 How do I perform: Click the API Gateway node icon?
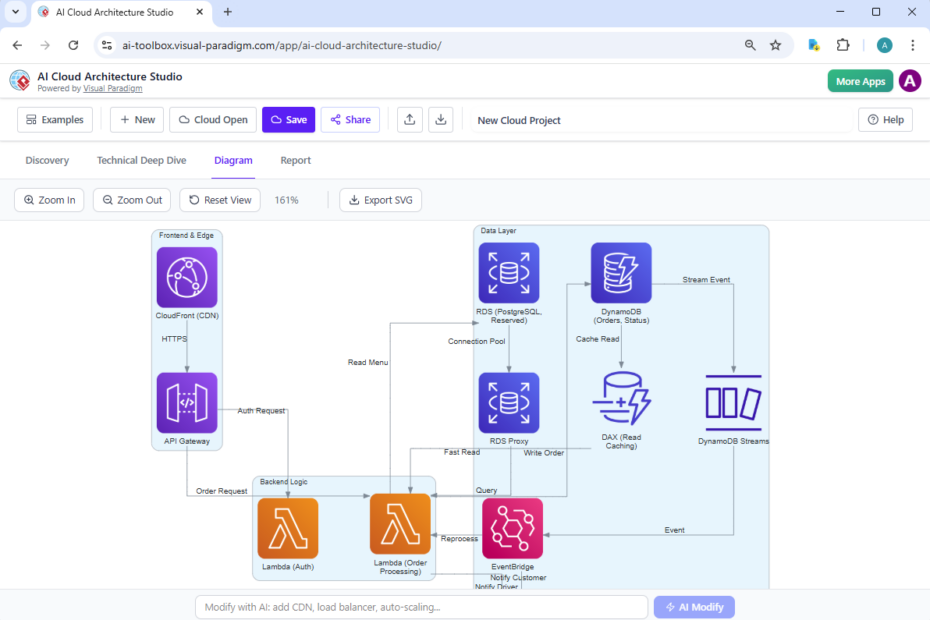click(186, 407)
